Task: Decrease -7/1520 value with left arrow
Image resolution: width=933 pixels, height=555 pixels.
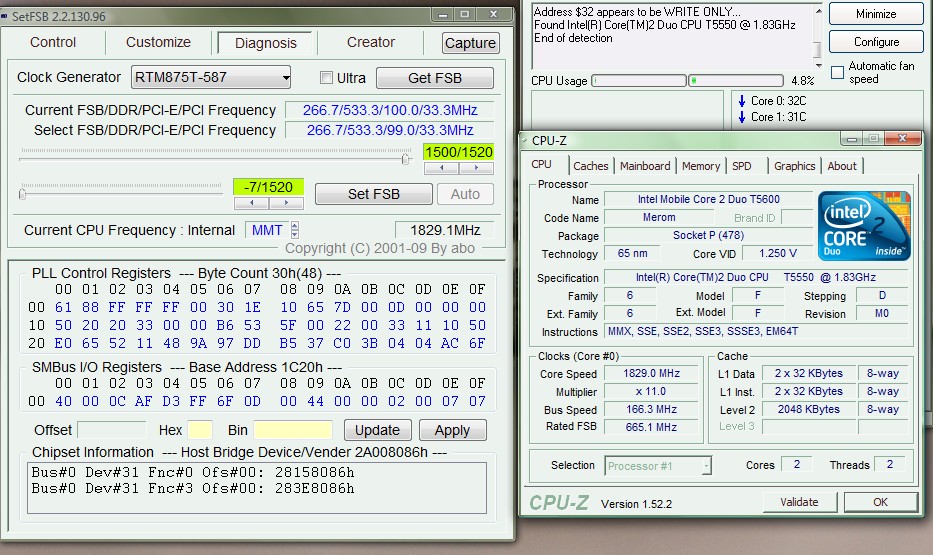Action: coord(251,203)
